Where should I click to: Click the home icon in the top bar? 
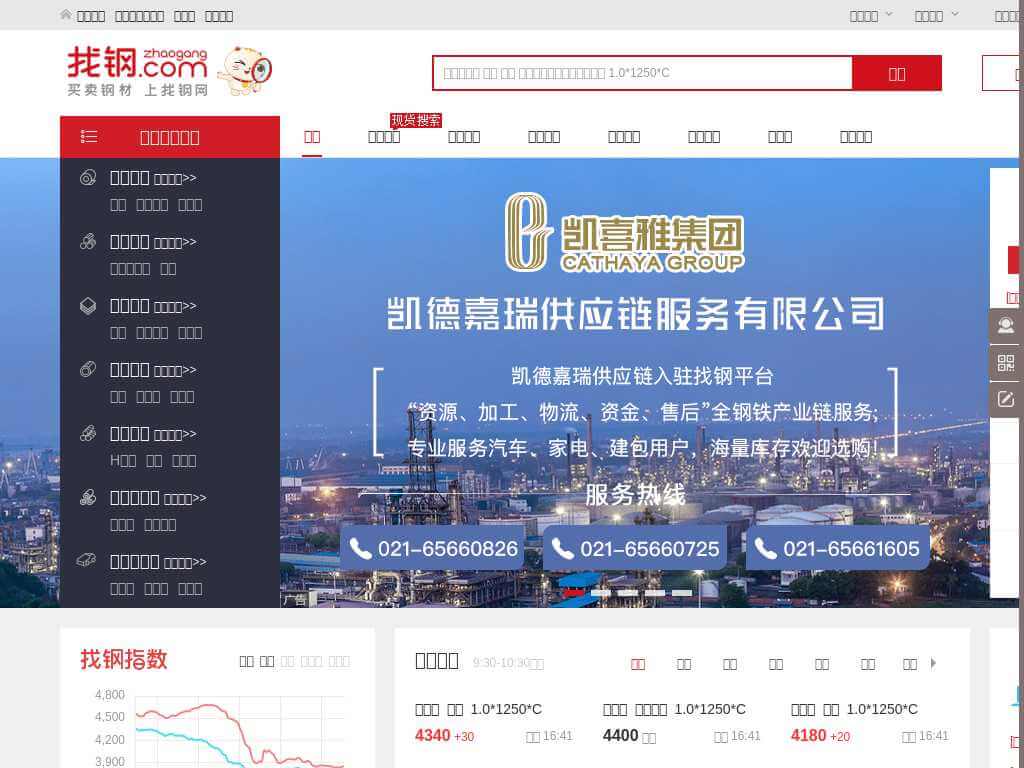click(x=65, y=14)
